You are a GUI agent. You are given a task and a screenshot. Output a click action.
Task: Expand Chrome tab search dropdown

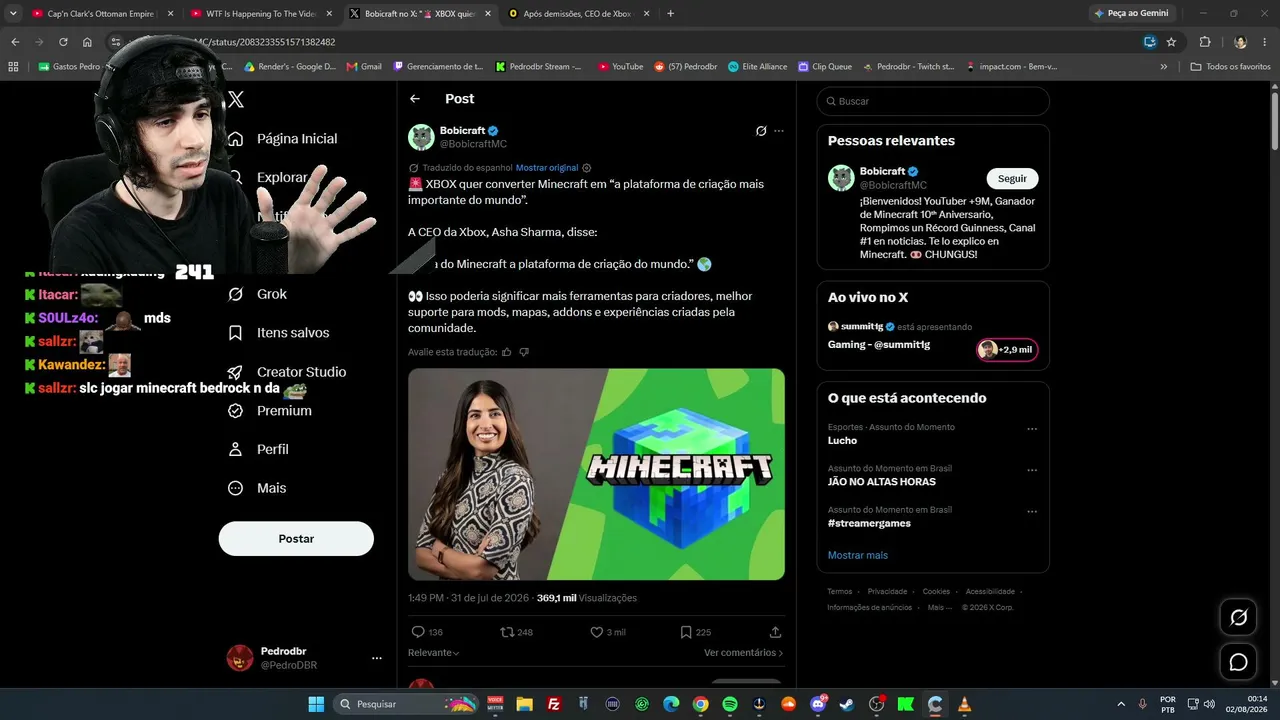click(x=13, y=13)
